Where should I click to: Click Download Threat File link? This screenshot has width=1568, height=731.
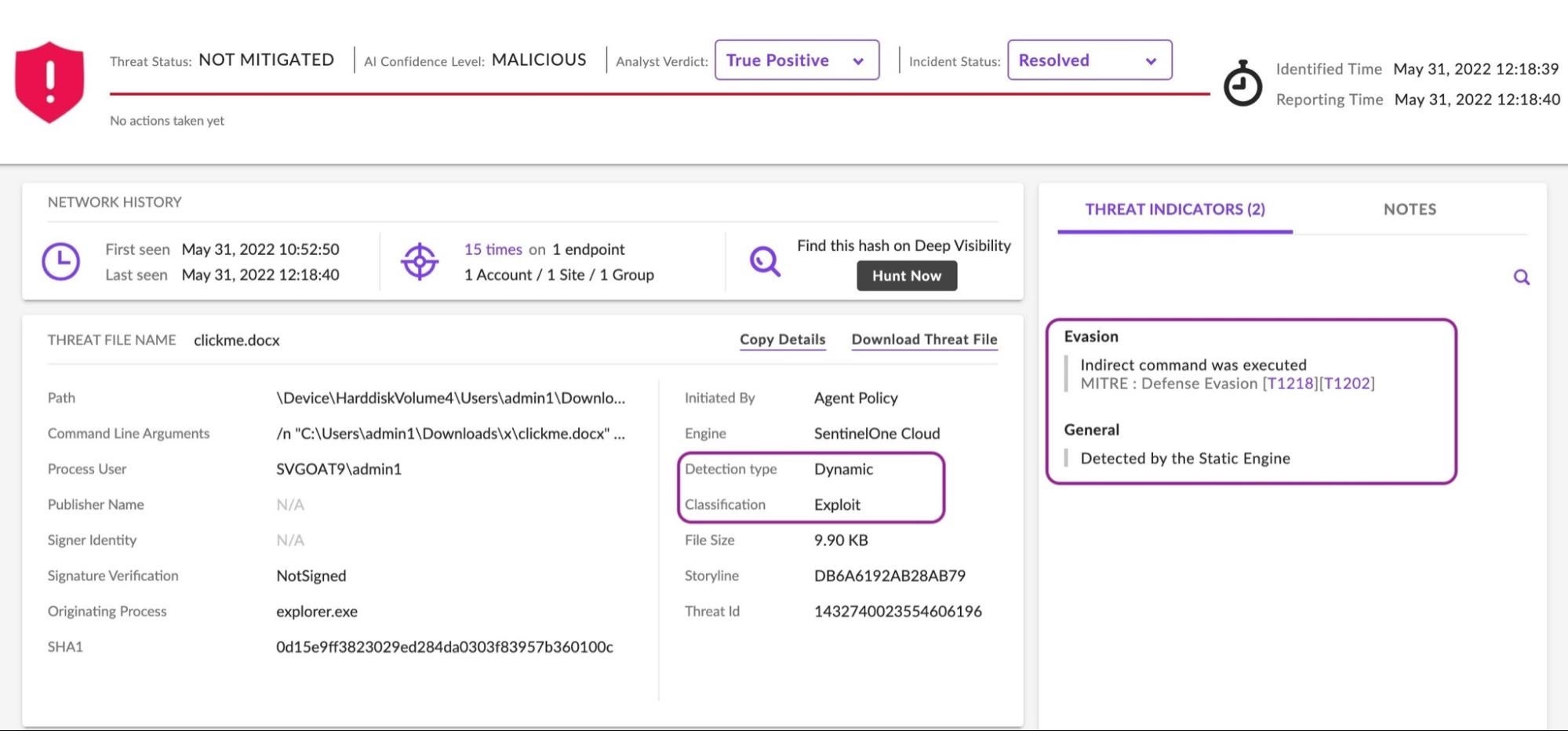click(x=924, y=340)
